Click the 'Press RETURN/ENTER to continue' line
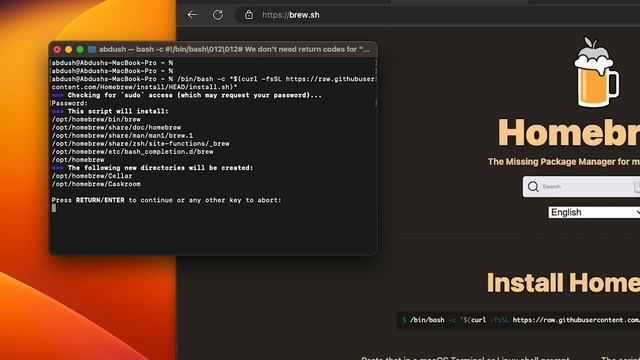Viewport: 640px width, 360px height. pyautogui.click(x=167, y=200)
